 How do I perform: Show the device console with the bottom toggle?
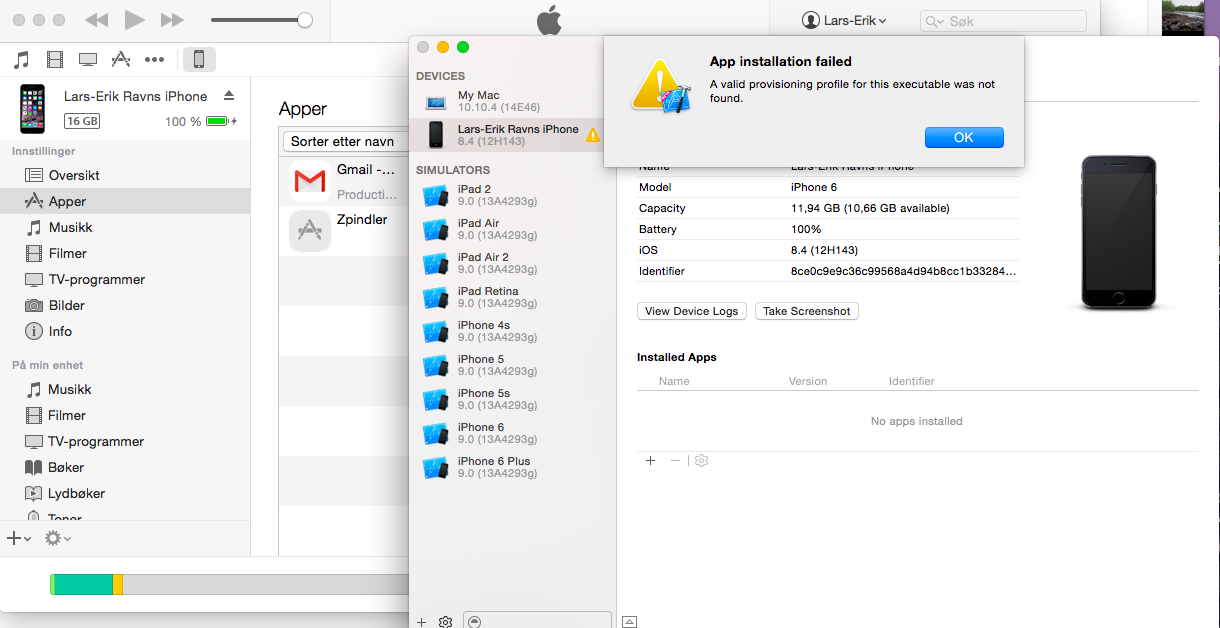click(x=629, y=621)
